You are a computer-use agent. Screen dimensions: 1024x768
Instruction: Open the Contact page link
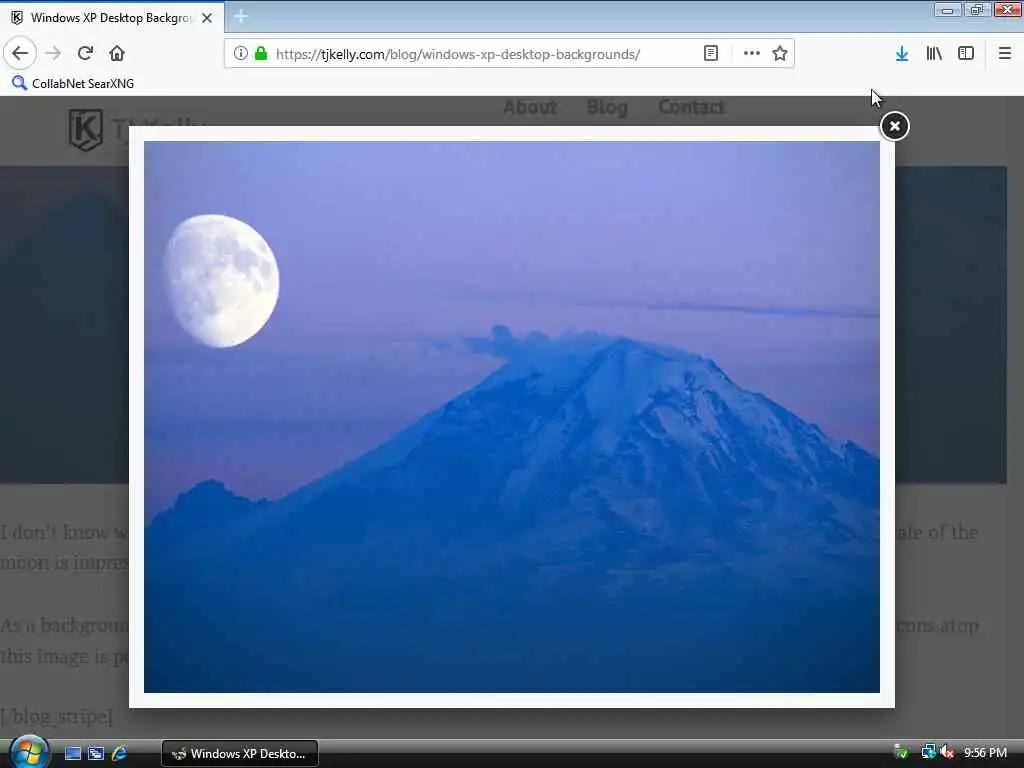click(x=692, y=107)
